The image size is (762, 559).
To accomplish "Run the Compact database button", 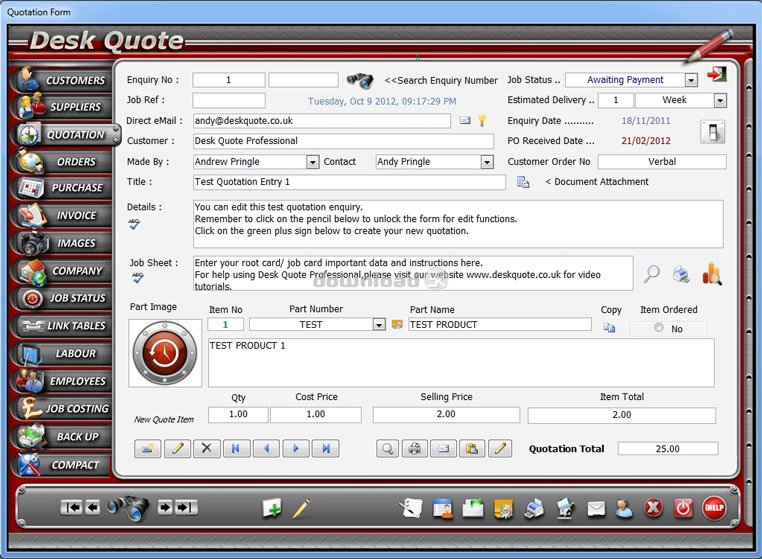I will pos(61,465).
